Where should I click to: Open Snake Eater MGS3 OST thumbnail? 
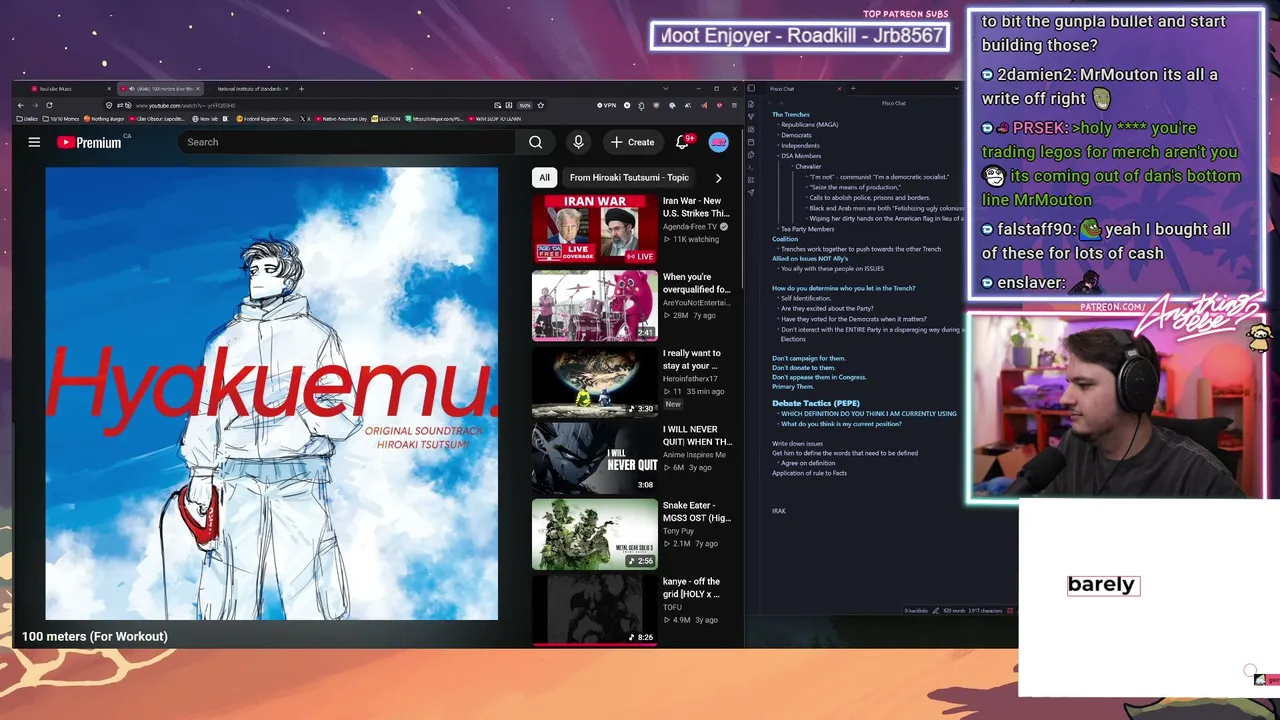[595, 533]
